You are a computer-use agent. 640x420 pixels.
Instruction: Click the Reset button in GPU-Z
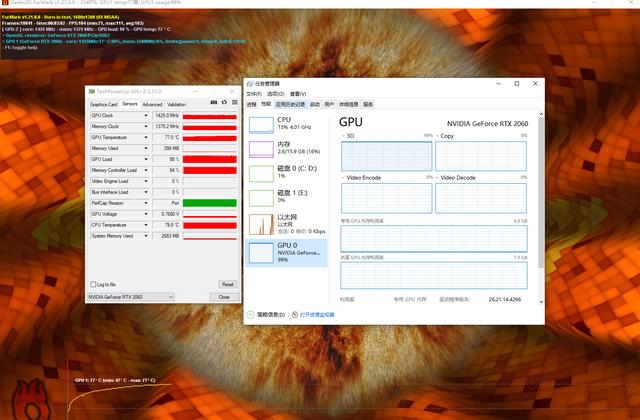[x=228, y=284]
